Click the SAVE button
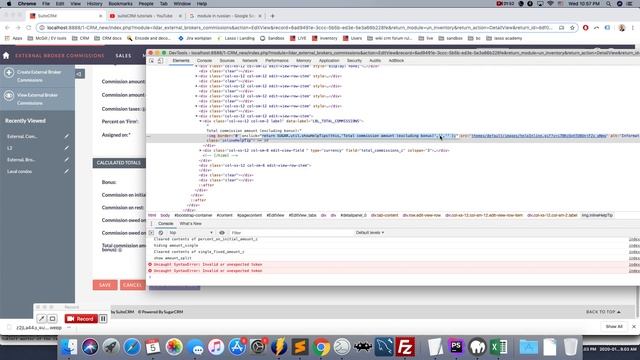 (105, 285)
